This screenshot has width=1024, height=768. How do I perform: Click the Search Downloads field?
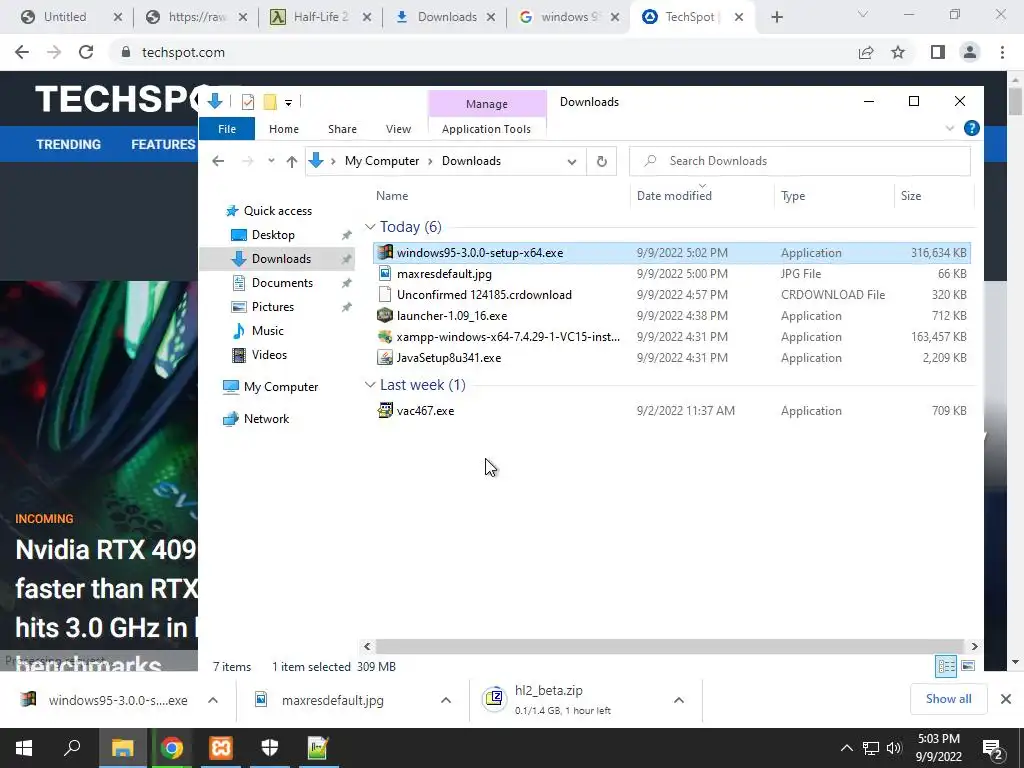(800, 161)
